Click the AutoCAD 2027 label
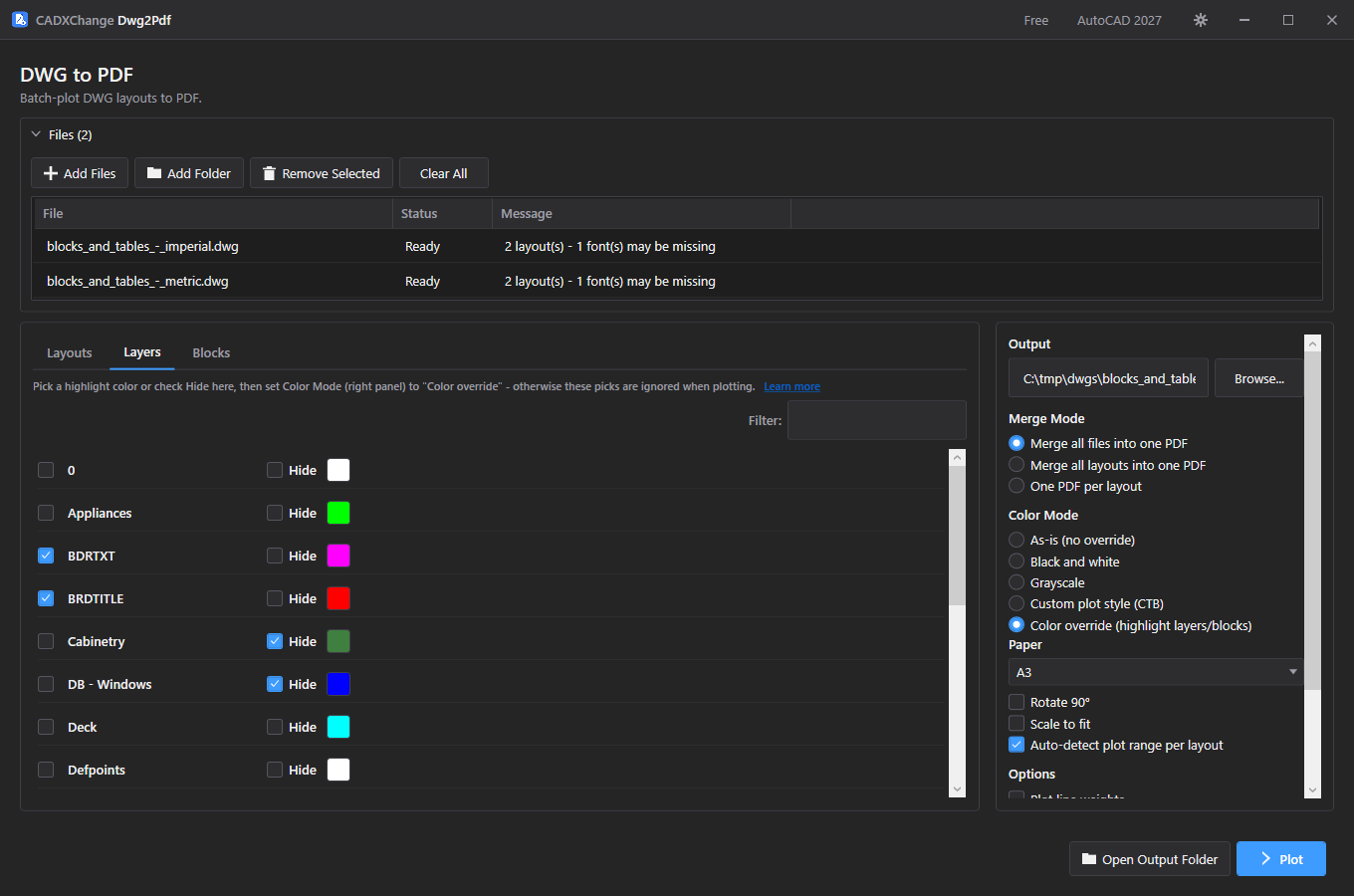The image size is (1354, 896). pos(1119,20)
